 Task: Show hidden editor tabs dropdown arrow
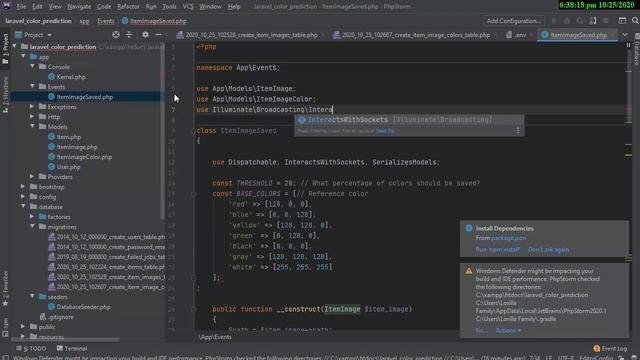[625, 35]
